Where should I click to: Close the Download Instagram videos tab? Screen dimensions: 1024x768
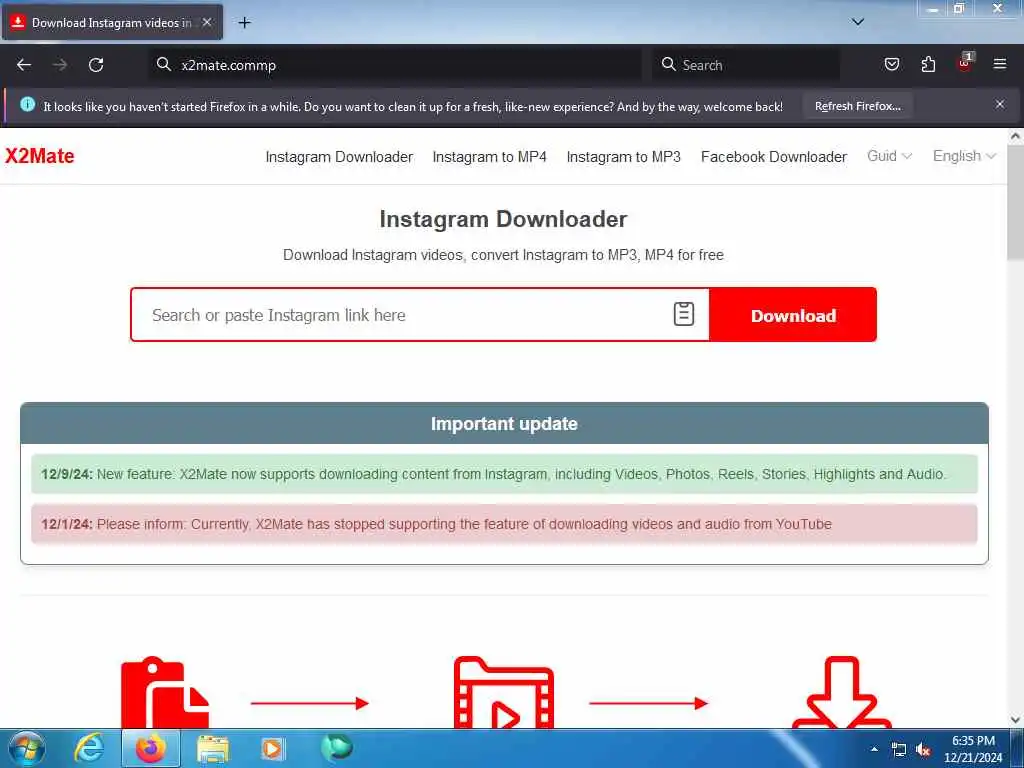tap(207, 23)
